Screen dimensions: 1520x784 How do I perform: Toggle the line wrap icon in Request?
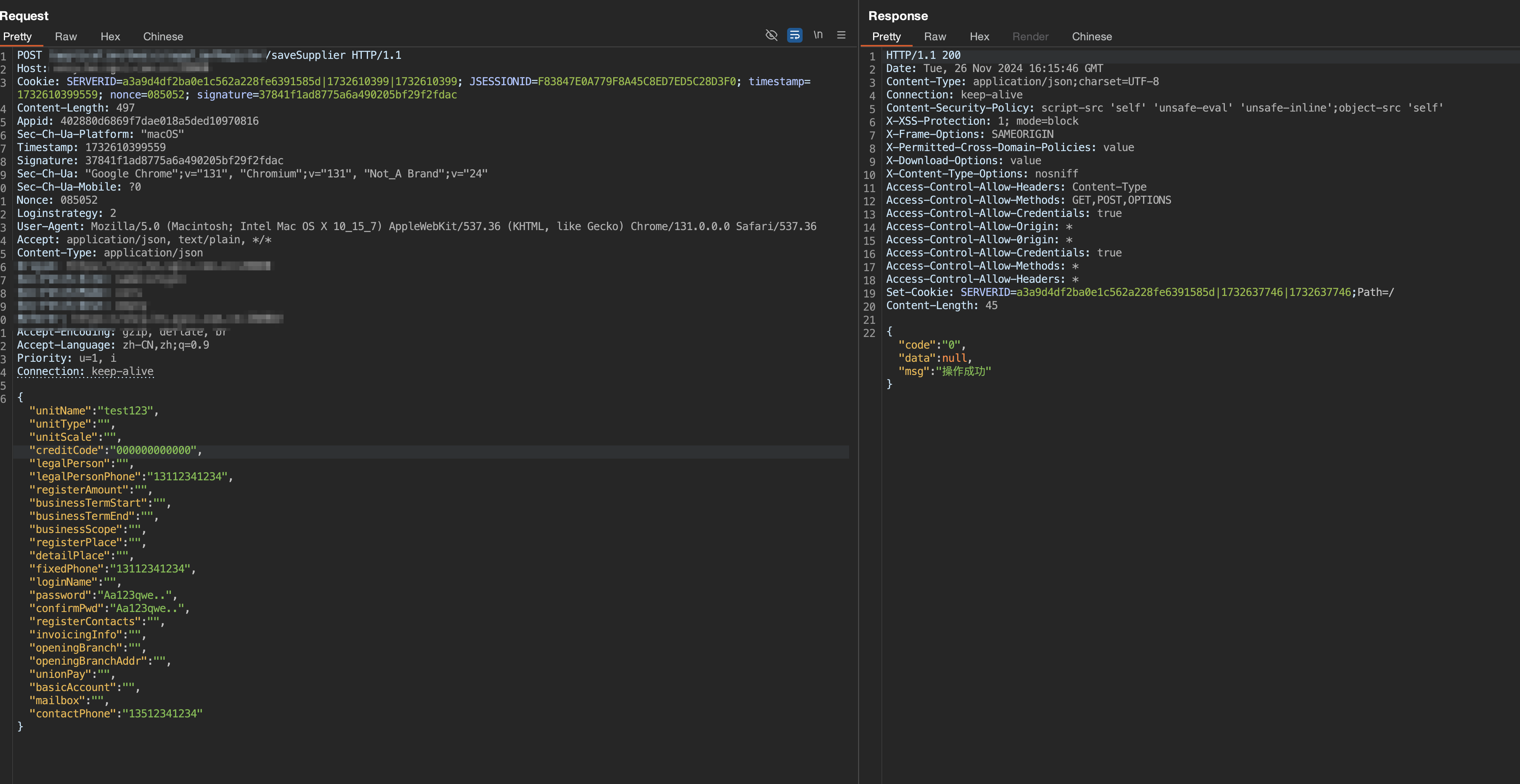click(795, 35)
